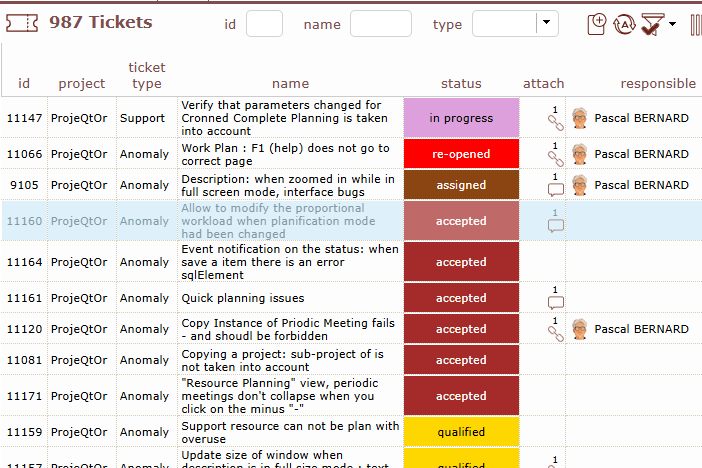Image resolution: width=702 pixels, height=468 pixels.
Task: Click Pascal BERNARD avatar on ticket 11066
Action: 580,154
